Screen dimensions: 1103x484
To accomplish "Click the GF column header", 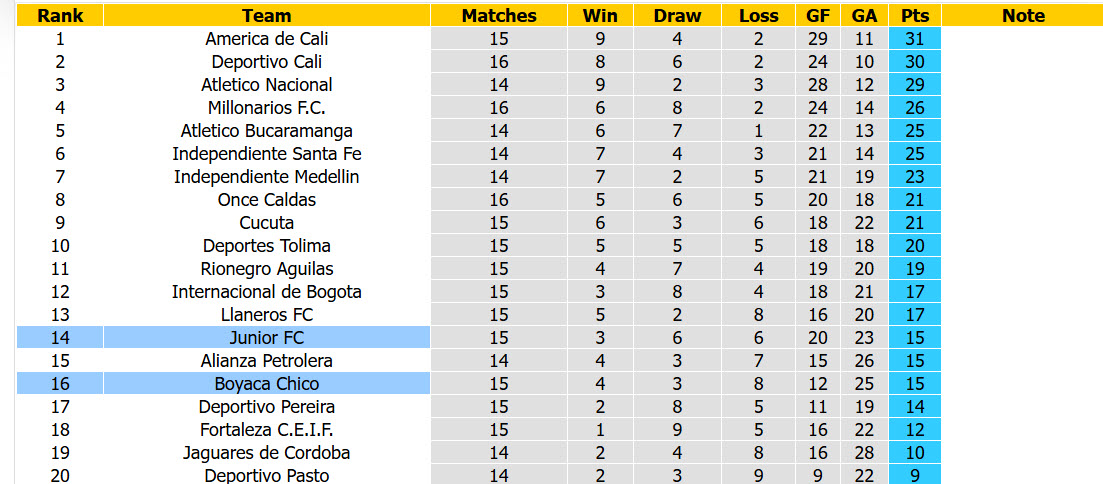I will (817, 15).
